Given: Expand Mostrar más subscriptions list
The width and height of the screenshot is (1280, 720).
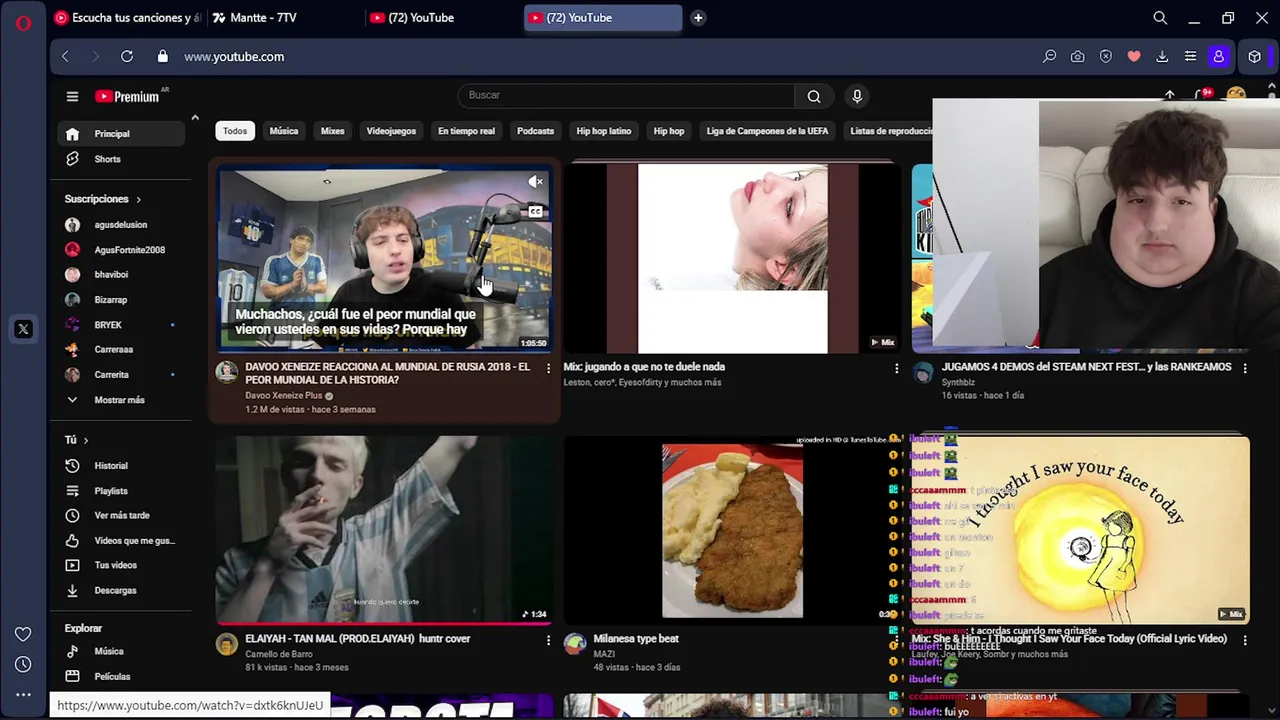Looking at the screenshot, I should (120, 400).
